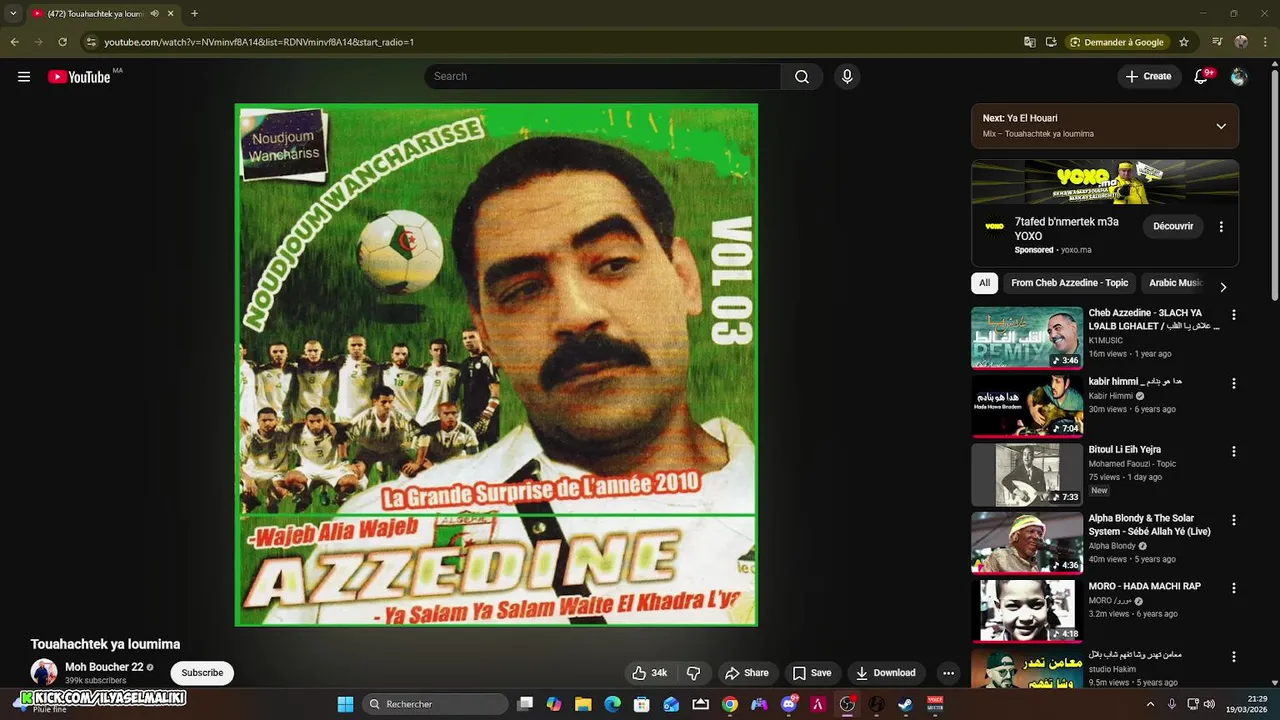1280x720 pixels.
Task: Open Steam from the taskbar
Action: (906, 704)
